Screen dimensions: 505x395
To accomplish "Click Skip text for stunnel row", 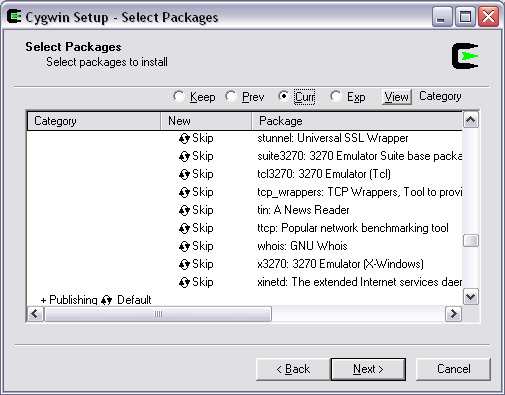I will click(203, 138).
